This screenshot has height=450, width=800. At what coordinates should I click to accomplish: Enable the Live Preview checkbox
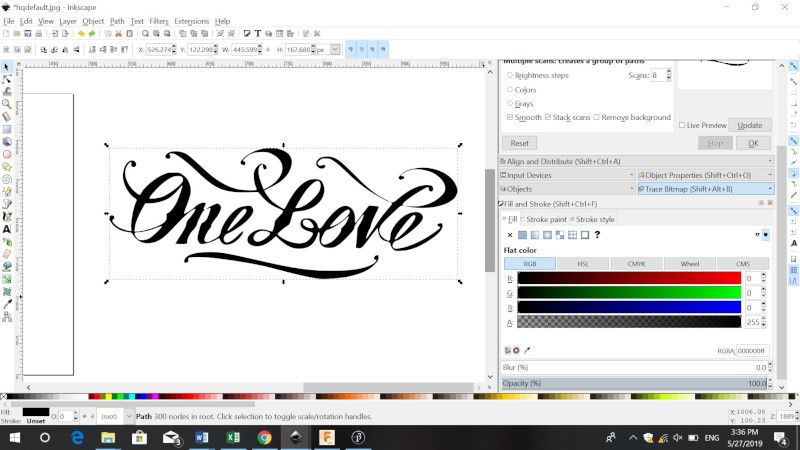point(681,125)
